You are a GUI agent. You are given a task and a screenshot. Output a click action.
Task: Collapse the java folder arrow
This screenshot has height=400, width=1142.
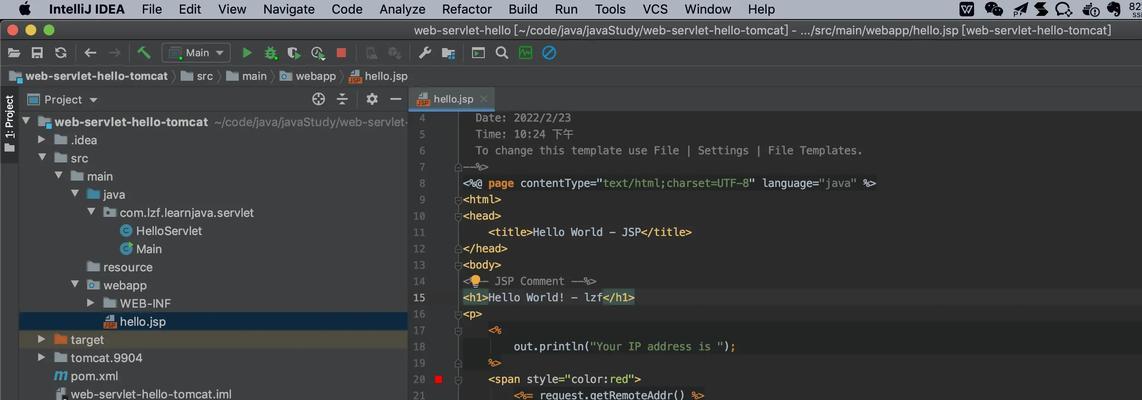pyautogui.click(x=74, y=195)
